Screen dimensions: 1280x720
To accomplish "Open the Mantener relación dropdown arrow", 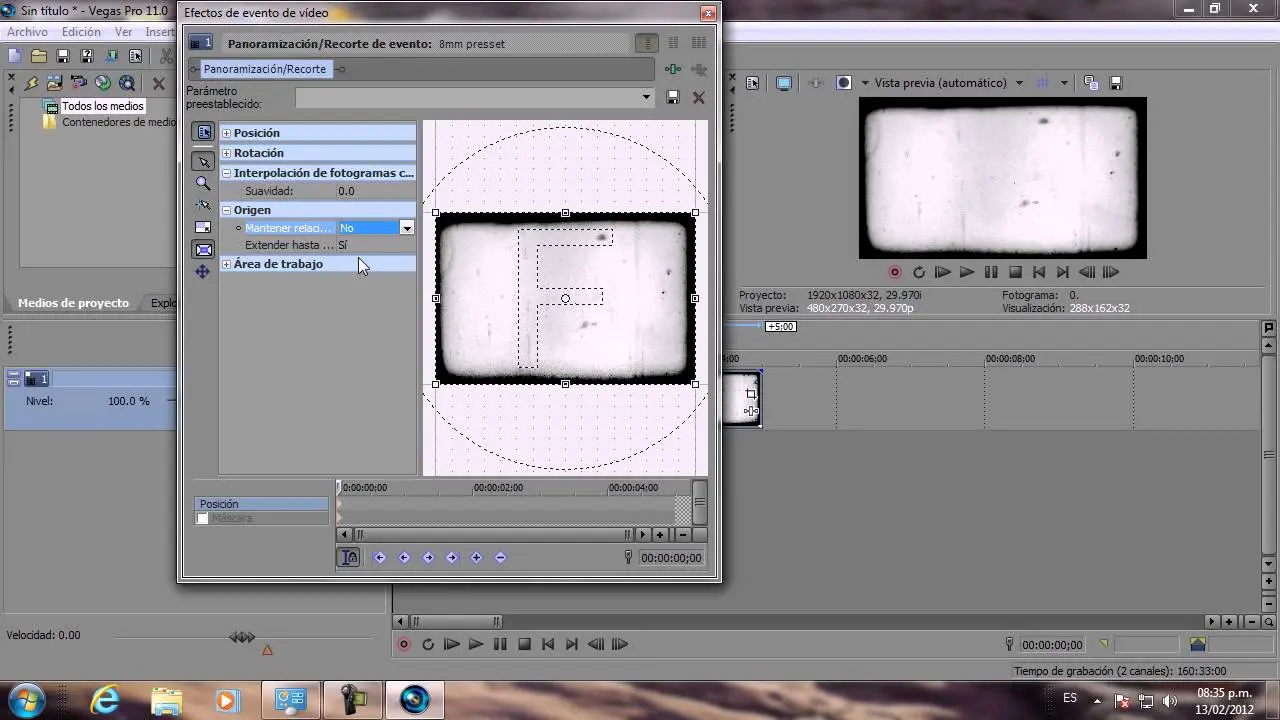I will [x=407, y=228].
